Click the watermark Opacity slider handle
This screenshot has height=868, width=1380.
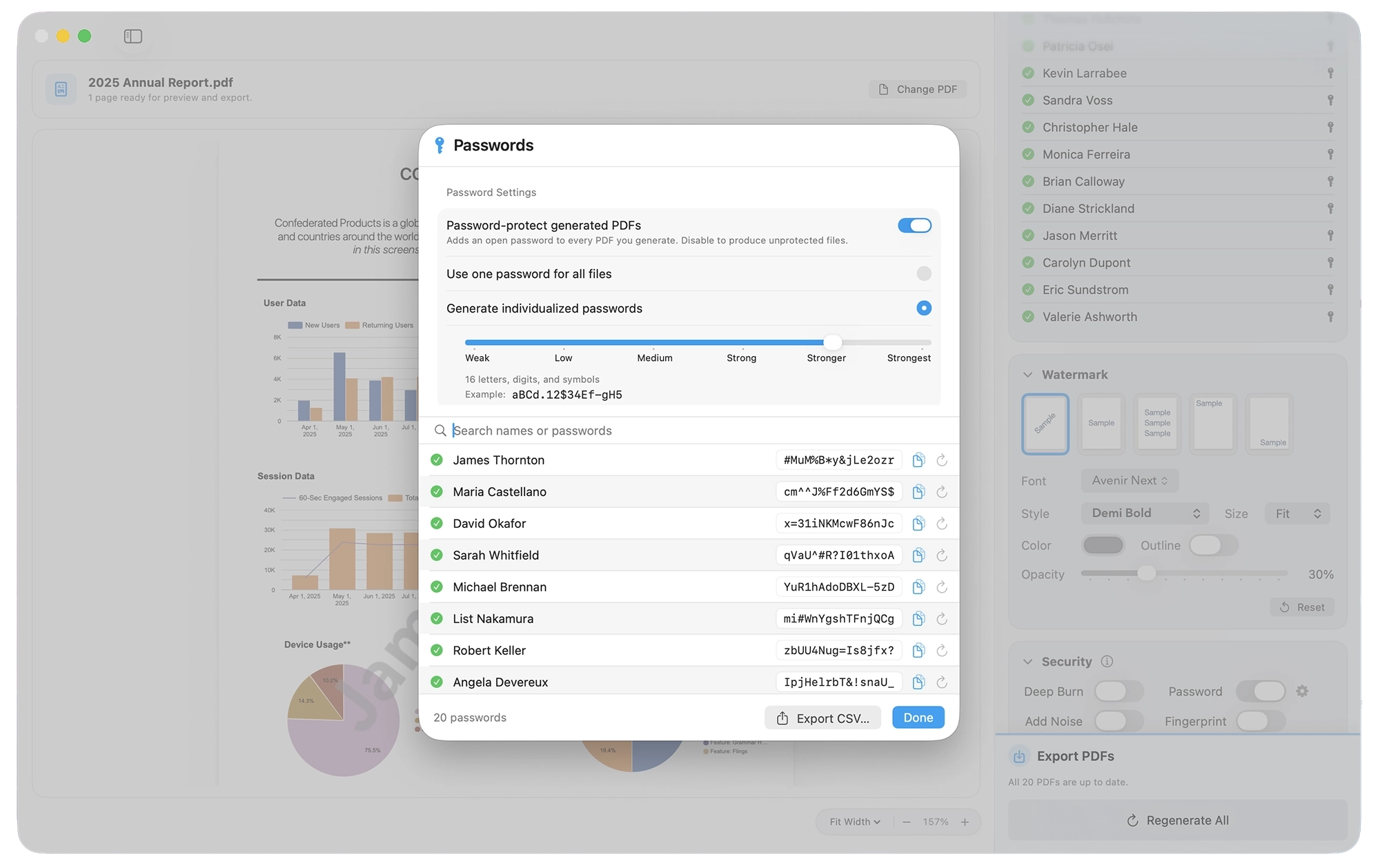[x=1146, y=573]
